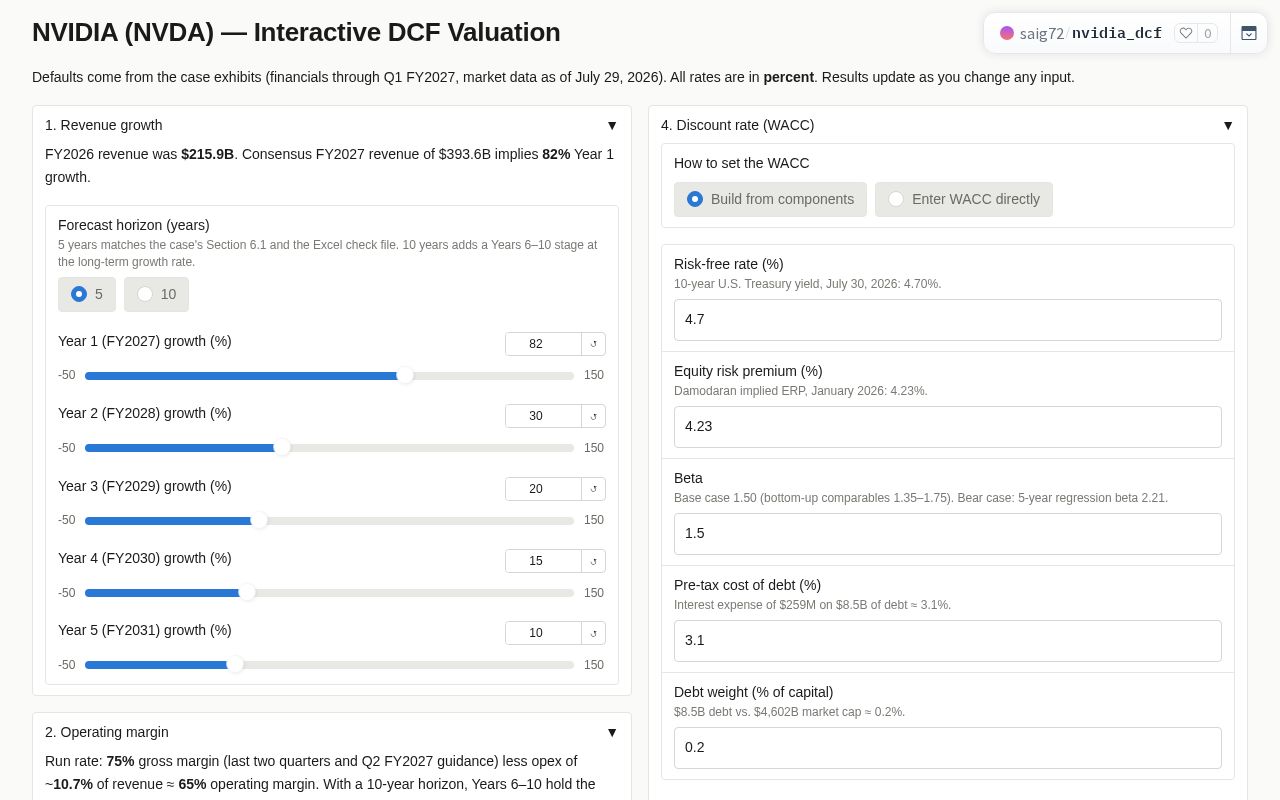Edit the Year 4 growth number box
Image resolution: width=1280 pixels, height=800 pixels.
tap(543, 561)
